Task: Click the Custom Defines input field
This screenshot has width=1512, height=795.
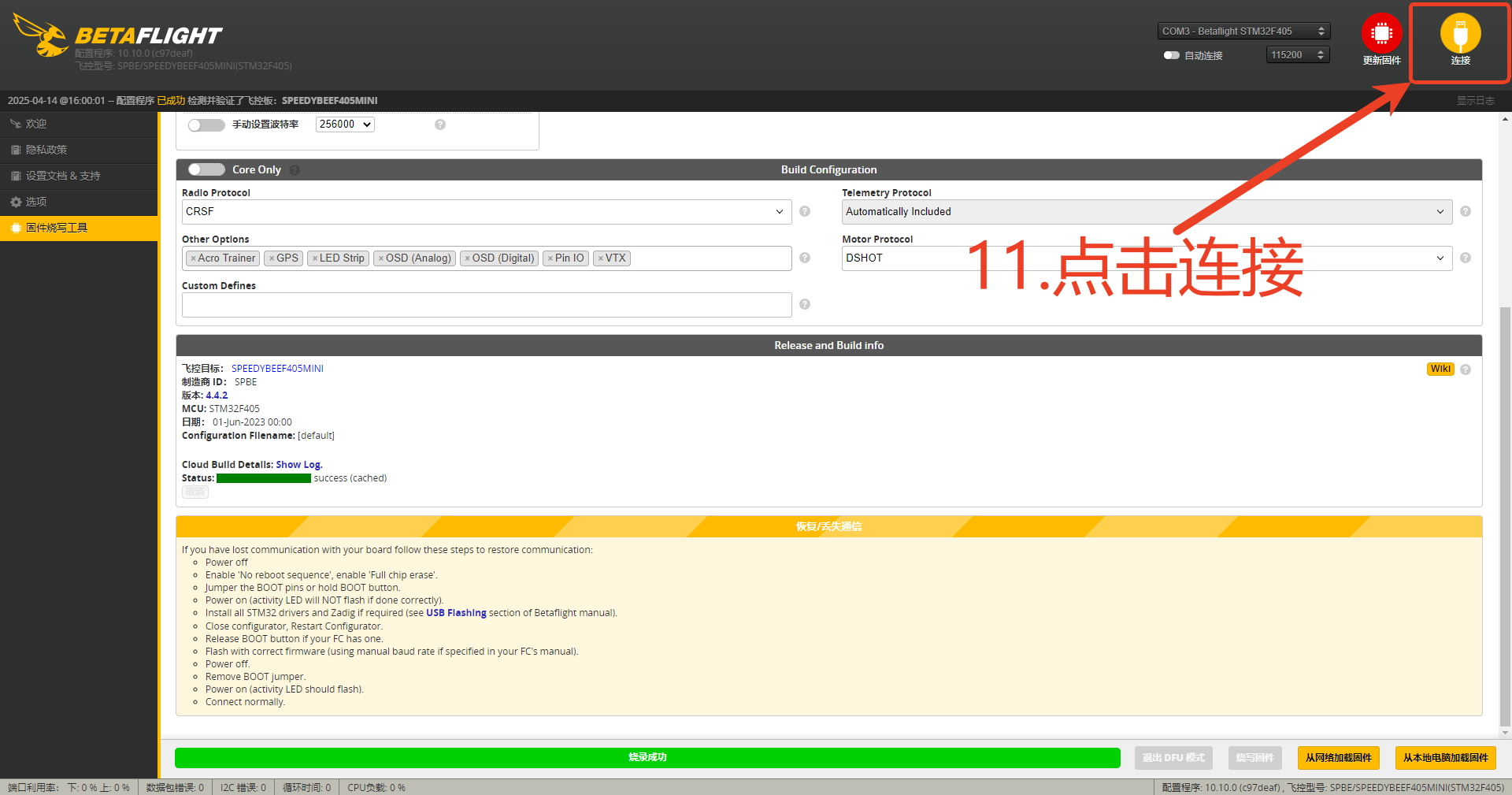Action: (487, 305)
